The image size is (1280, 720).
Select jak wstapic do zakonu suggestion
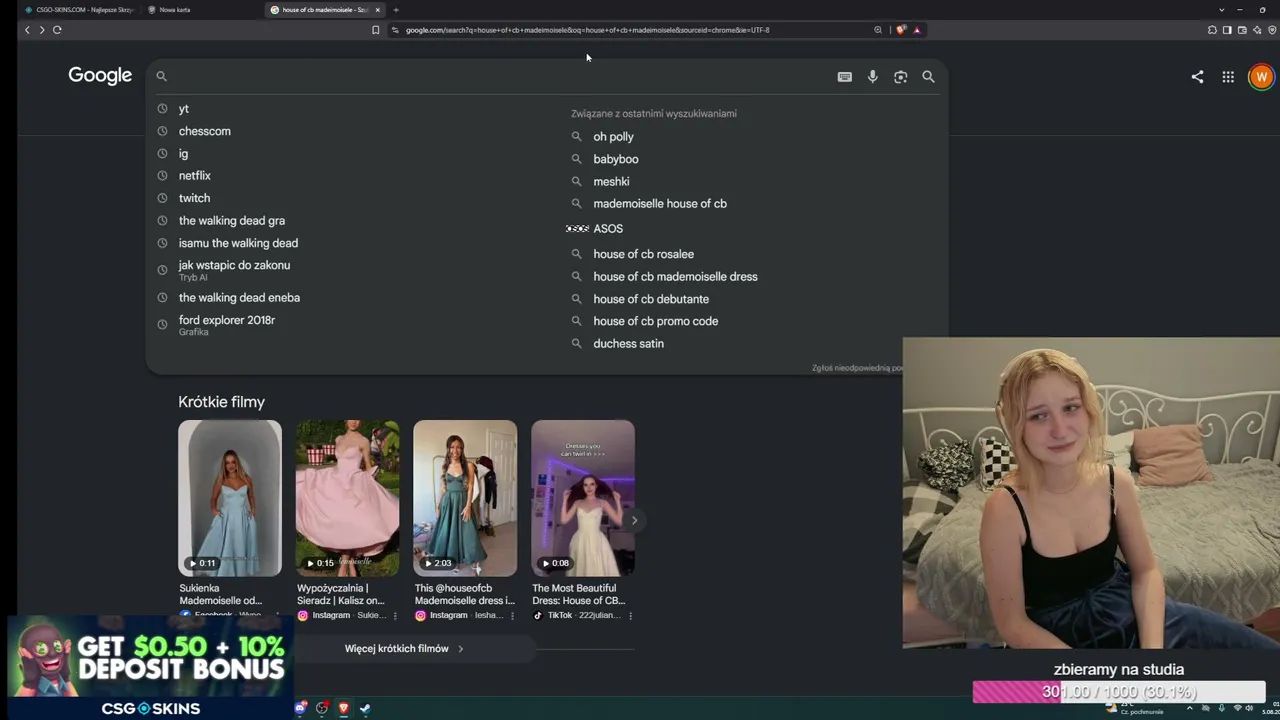[x=234, y=266]
